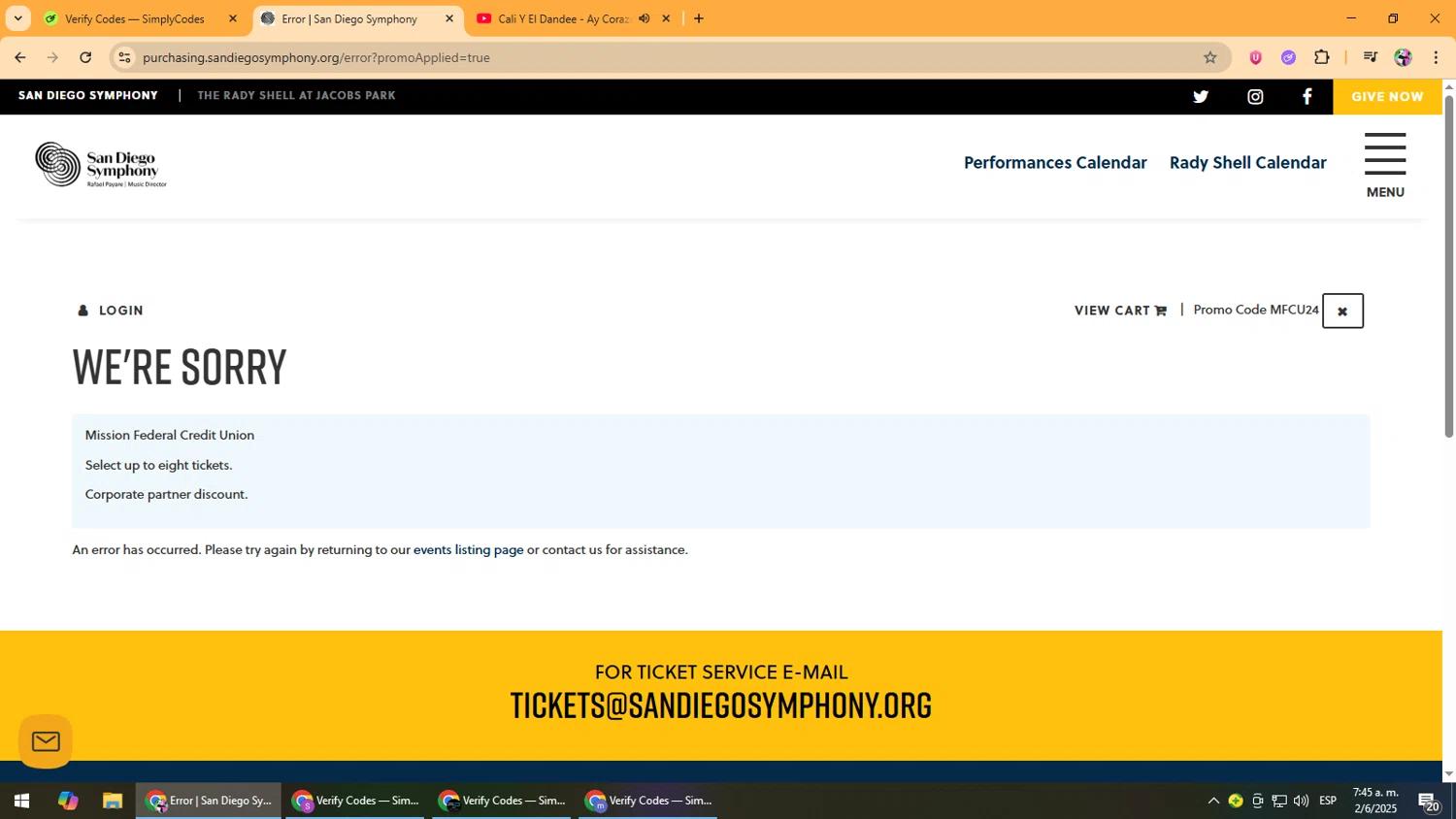Open the hamburger MENU
The height and width of the screenshot is (819, 1456).
pos(1385,165)
